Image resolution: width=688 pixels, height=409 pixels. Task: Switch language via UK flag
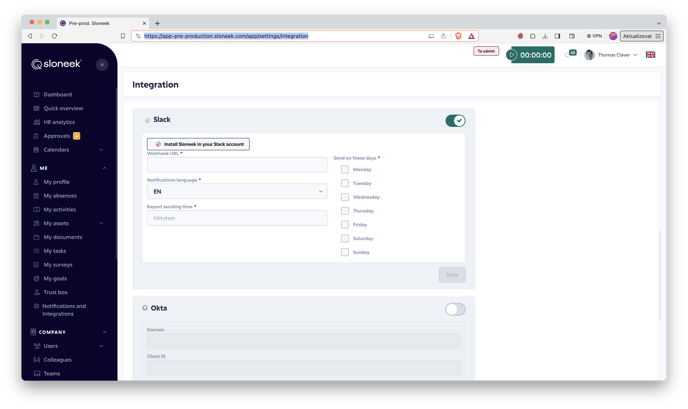(x=650, y=55)
